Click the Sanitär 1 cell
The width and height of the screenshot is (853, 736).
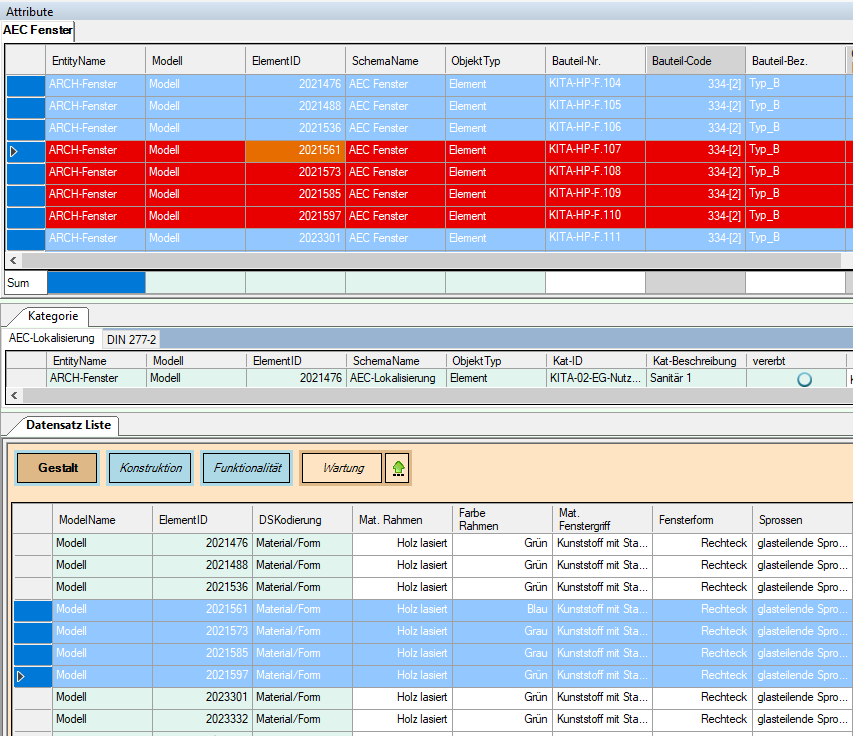click(x=696, y=378)
